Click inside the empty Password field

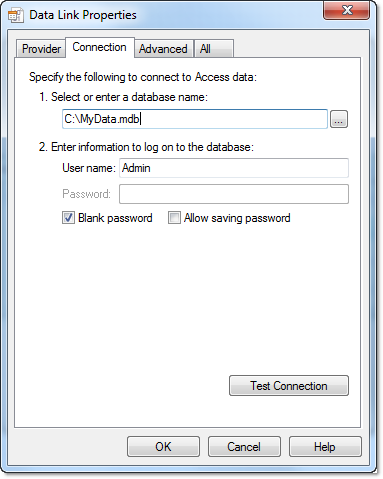click(x=234, y=194)
